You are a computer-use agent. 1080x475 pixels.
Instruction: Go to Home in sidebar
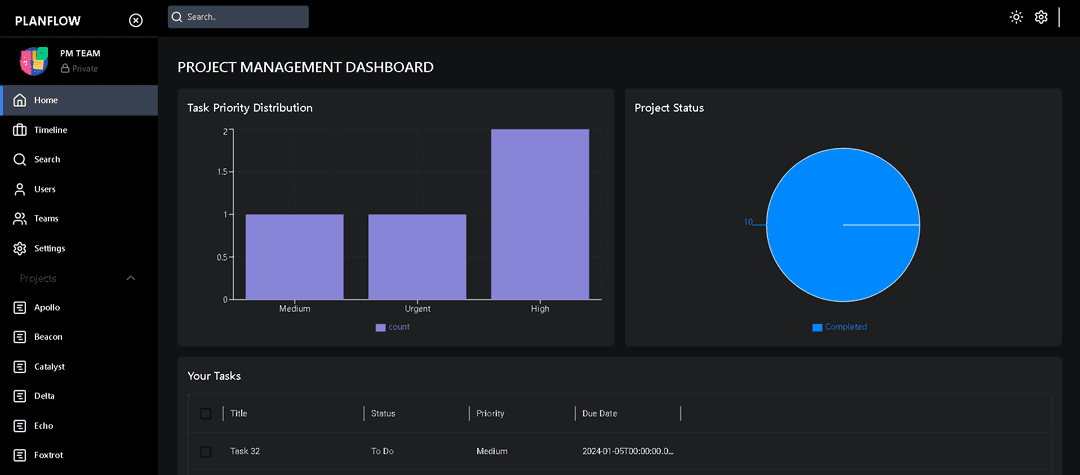pos(45,100)
